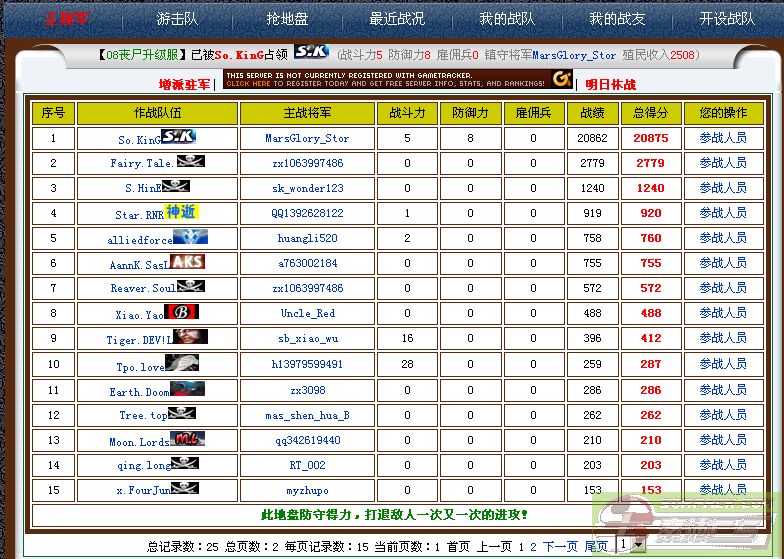Click 参战人员 link for row 1
This screenshot has width=784, height=559.
[722, 138]
